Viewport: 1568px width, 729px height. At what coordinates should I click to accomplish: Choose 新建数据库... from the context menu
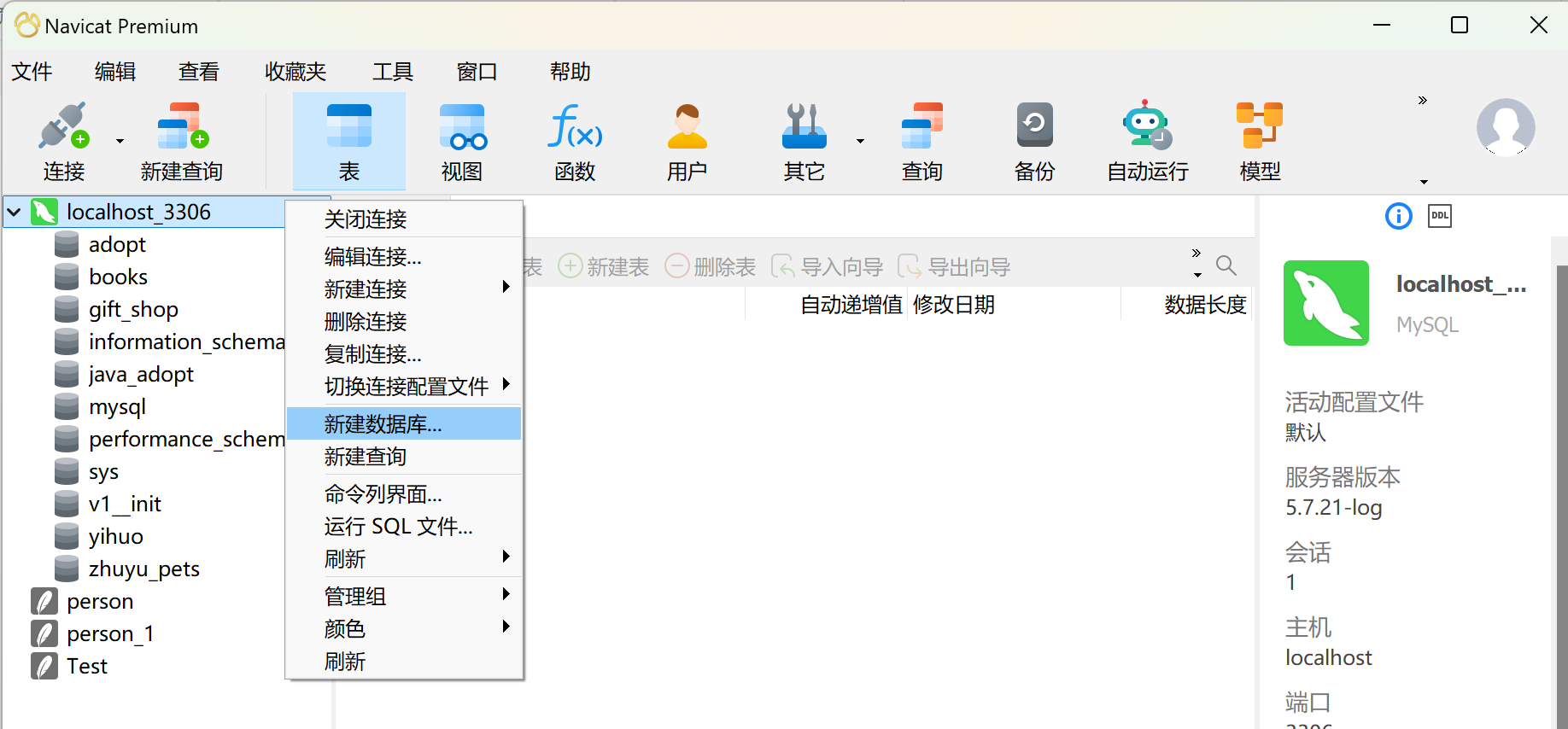point(404,424)
